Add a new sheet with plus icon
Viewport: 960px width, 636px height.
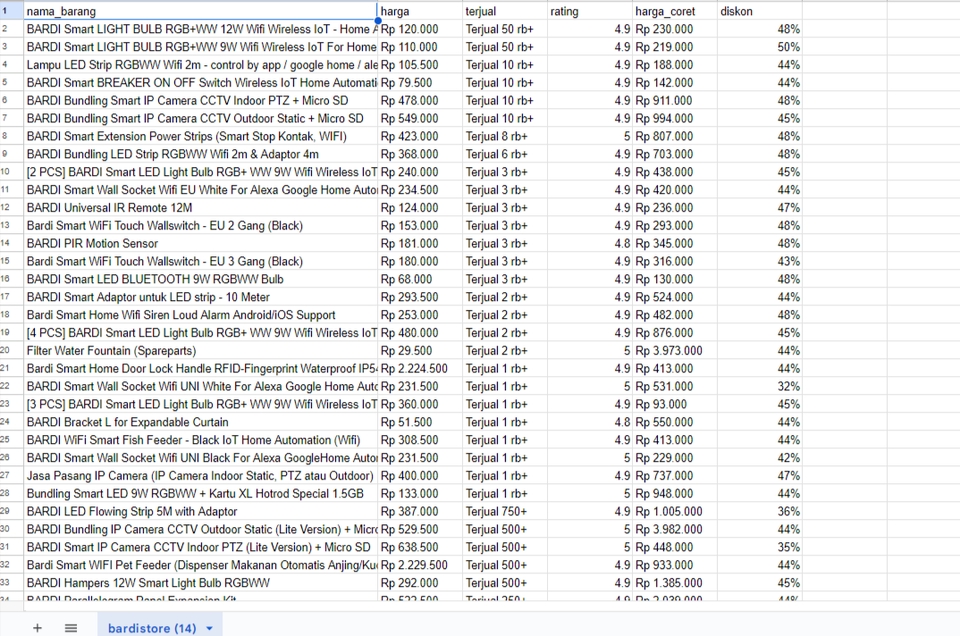point(37,627)
